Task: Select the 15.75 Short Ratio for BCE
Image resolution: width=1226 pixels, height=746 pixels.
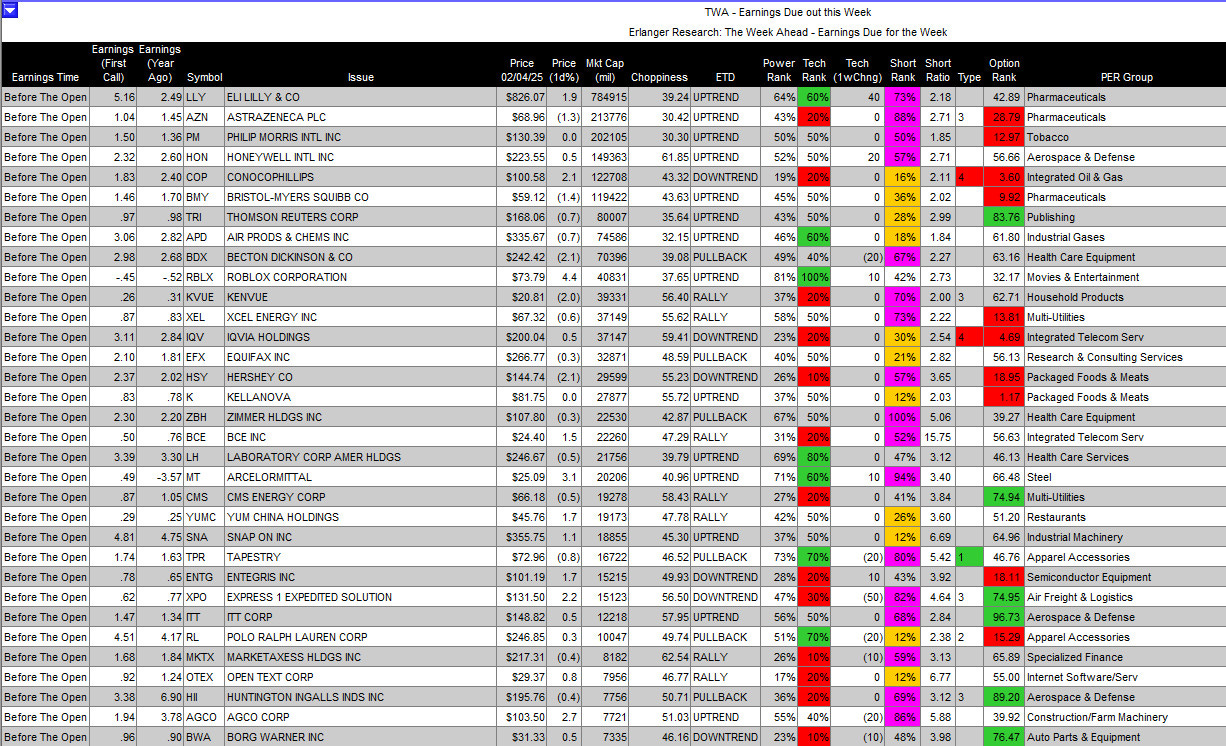Action: [x=938, y=437]
